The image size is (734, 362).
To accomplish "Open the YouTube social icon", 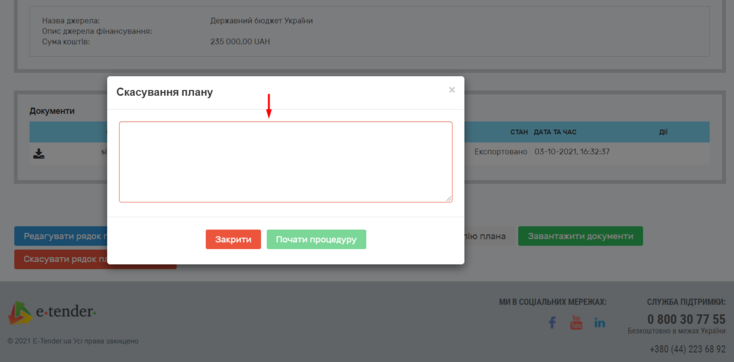I will point(576,322).
